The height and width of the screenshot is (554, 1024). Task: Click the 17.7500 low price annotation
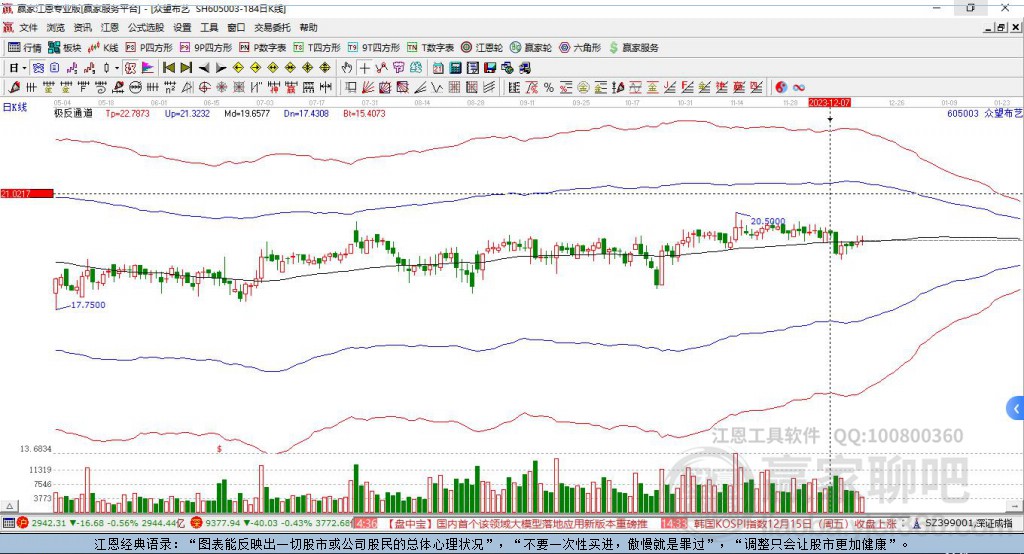pos(88,304)
